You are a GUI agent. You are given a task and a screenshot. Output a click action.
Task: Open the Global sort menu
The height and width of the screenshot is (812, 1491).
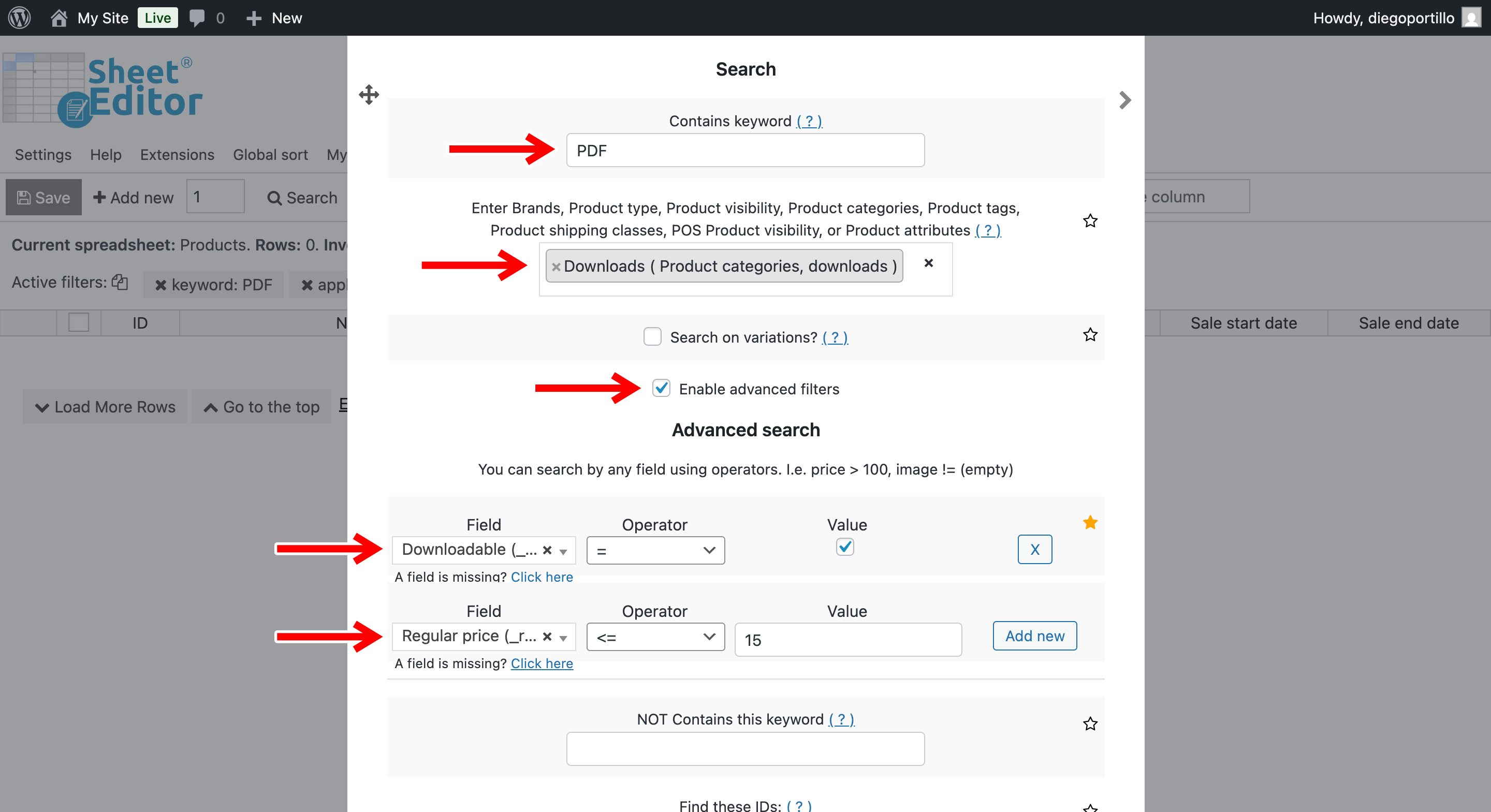[x=270, y=155]
